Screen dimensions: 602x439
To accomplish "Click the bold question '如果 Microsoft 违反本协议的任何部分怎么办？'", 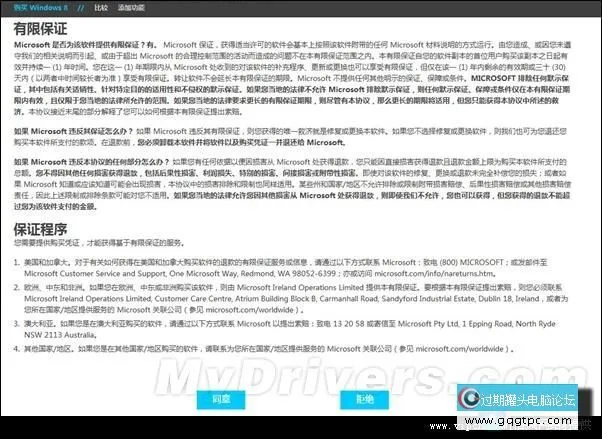I will 91,162.
